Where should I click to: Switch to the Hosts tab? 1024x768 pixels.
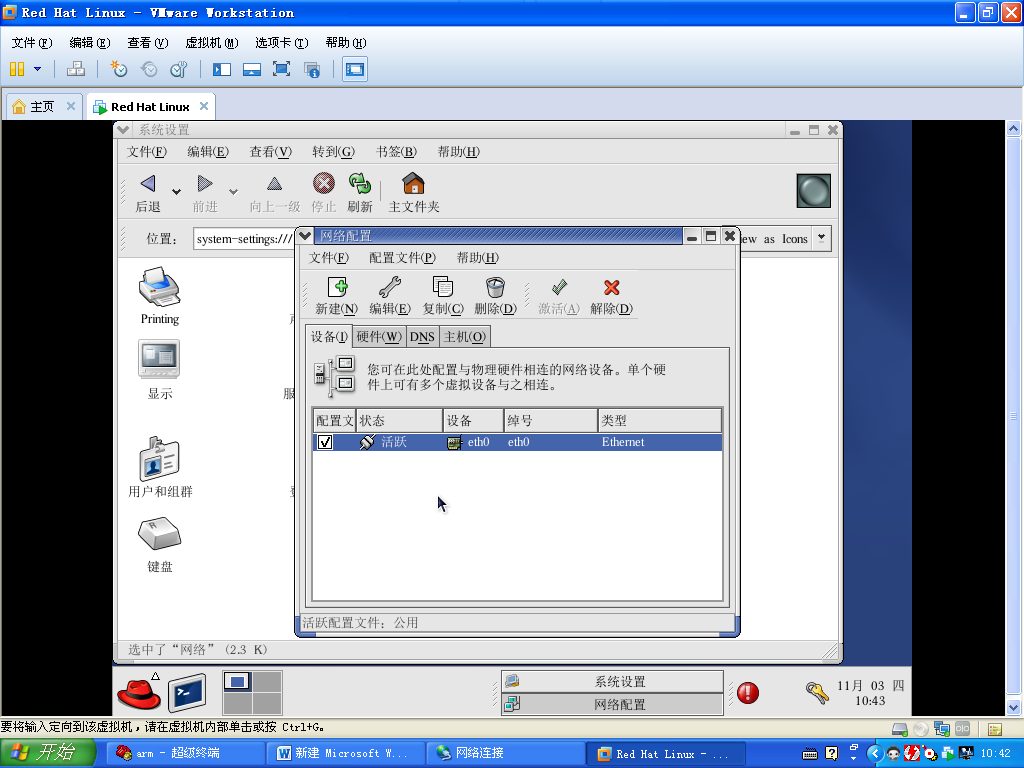464,337
